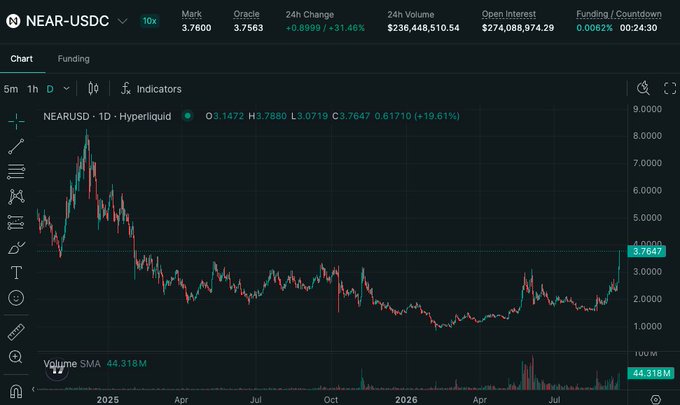Screen dimensions: 680x405
Task: Expand the timeframe interval dropdown
Action: click(66, 88)
